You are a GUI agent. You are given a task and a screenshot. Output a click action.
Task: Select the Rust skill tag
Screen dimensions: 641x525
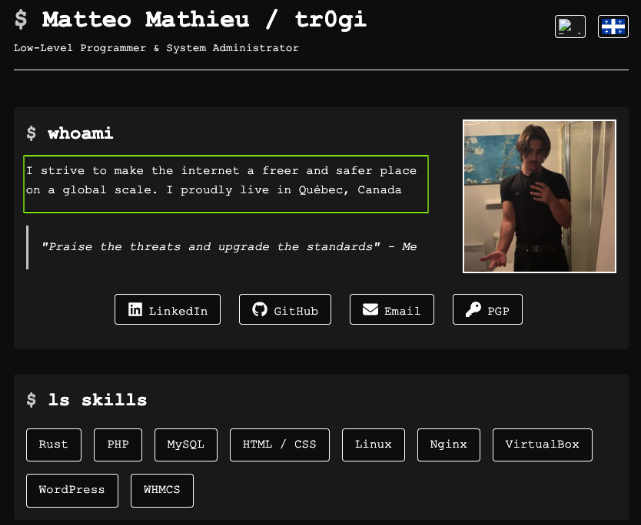coord(54,445)
